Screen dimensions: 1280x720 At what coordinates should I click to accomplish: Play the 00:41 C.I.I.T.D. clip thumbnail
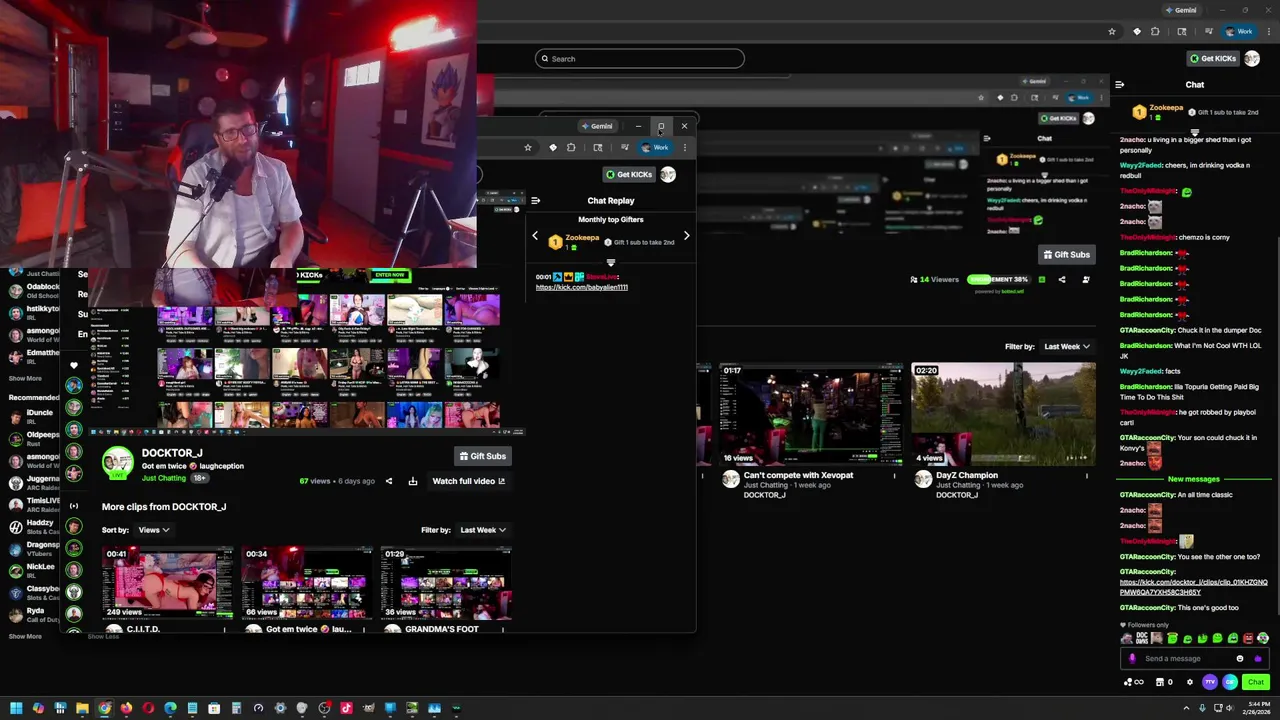[x=168, y=583]
